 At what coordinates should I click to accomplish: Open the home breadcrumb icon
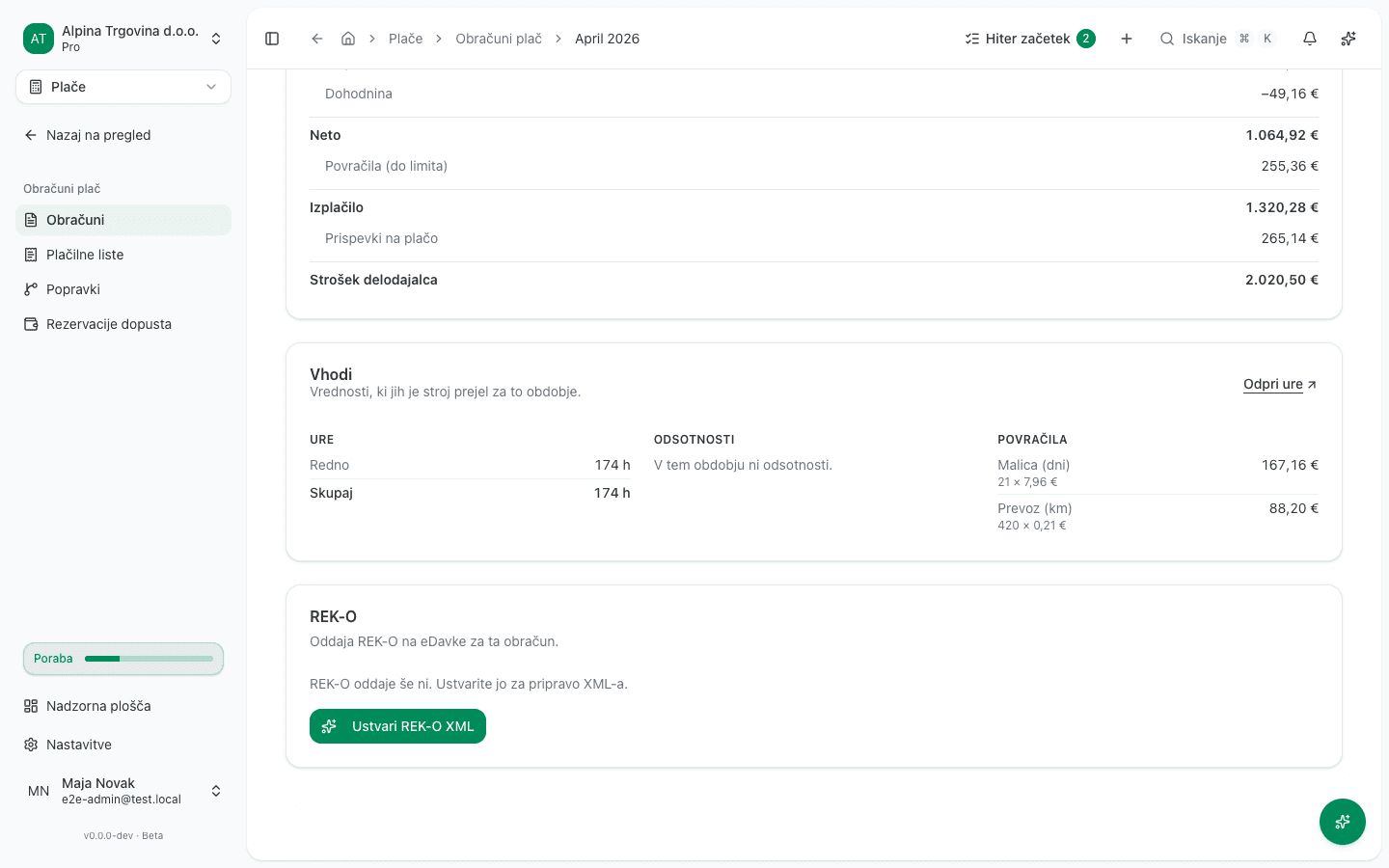click(348, 39)
